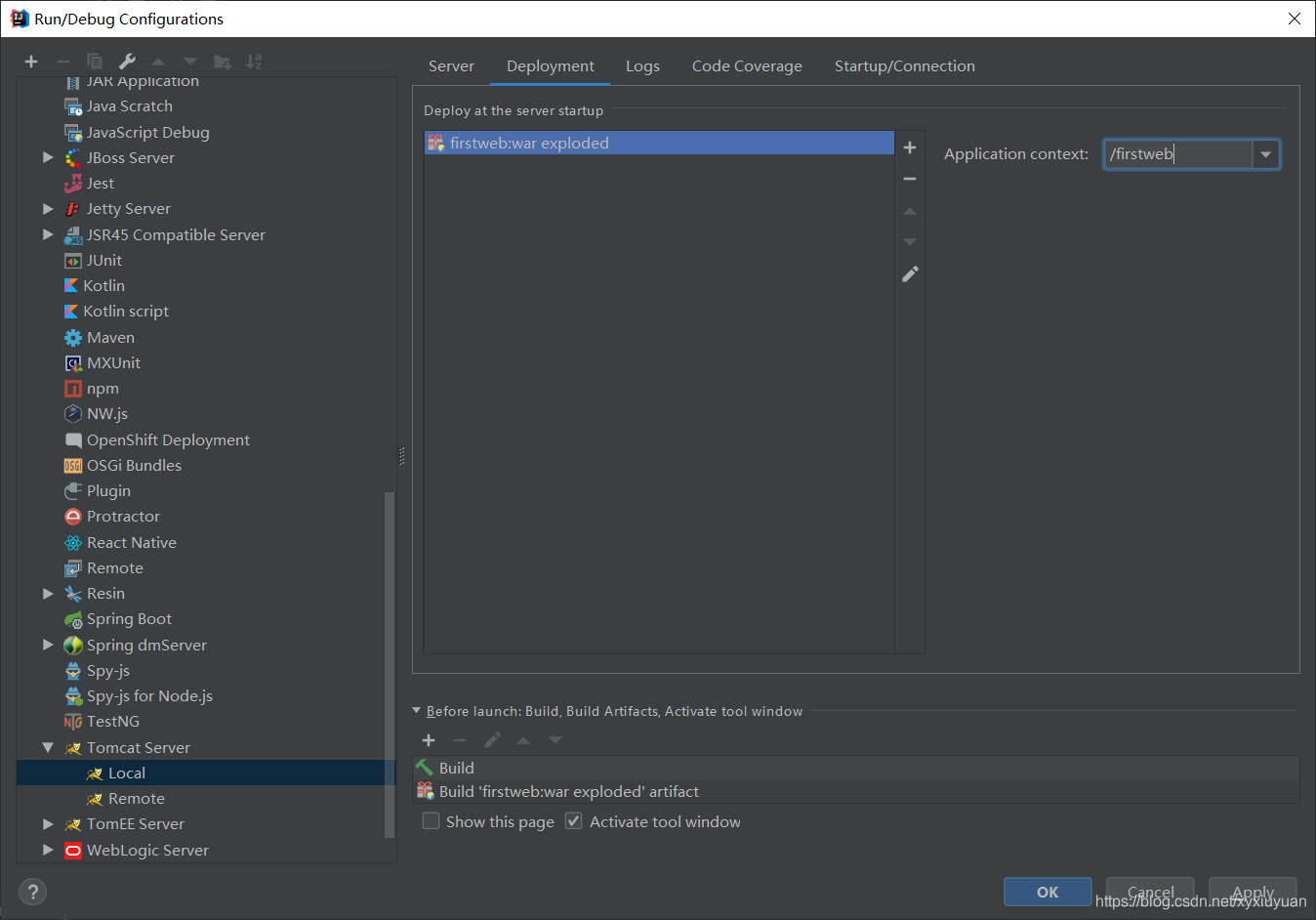1316x920 pixels.
Task: Edit before launch task pencil icon
Action: [492, 740]
